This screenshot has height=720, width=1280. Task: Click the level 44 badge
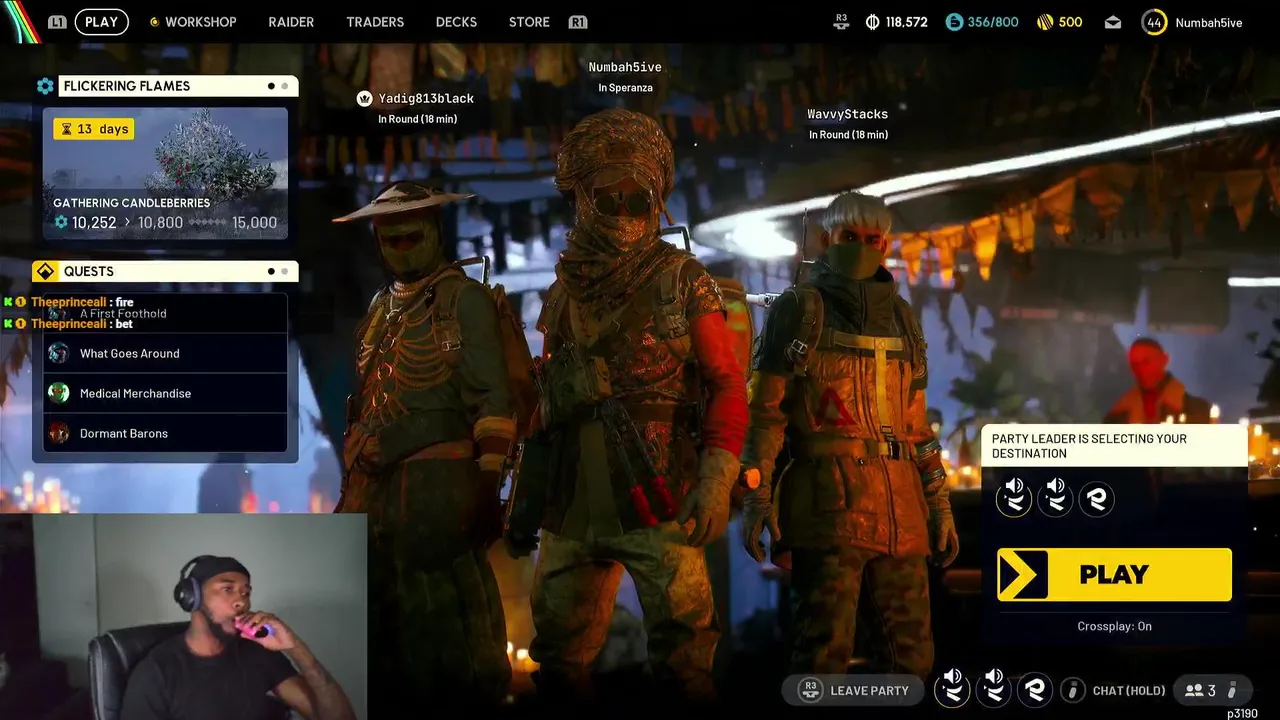pos(1154,22)
